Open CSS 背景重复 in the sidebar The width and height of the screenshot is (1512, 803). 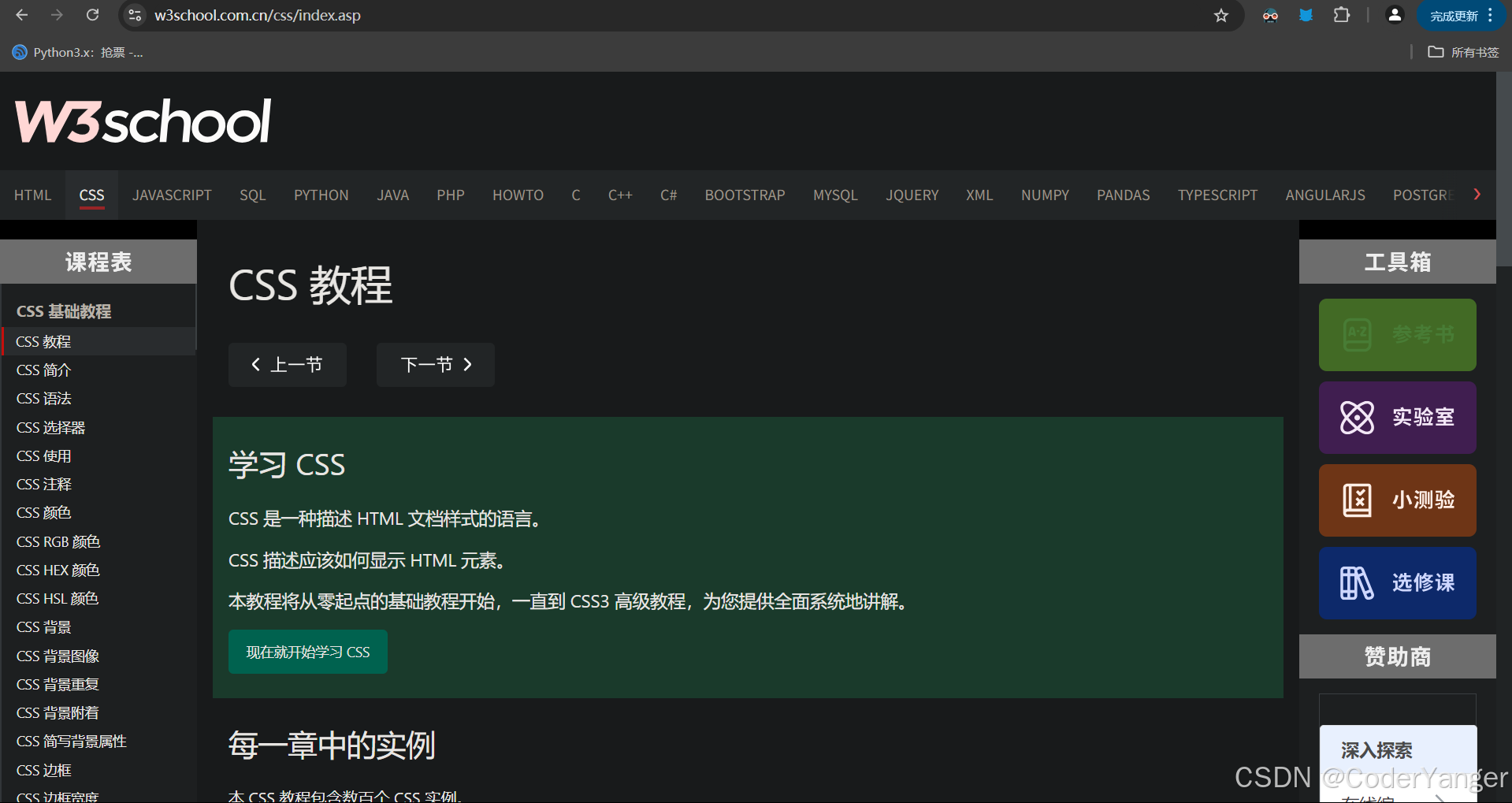tap(98, 684)
